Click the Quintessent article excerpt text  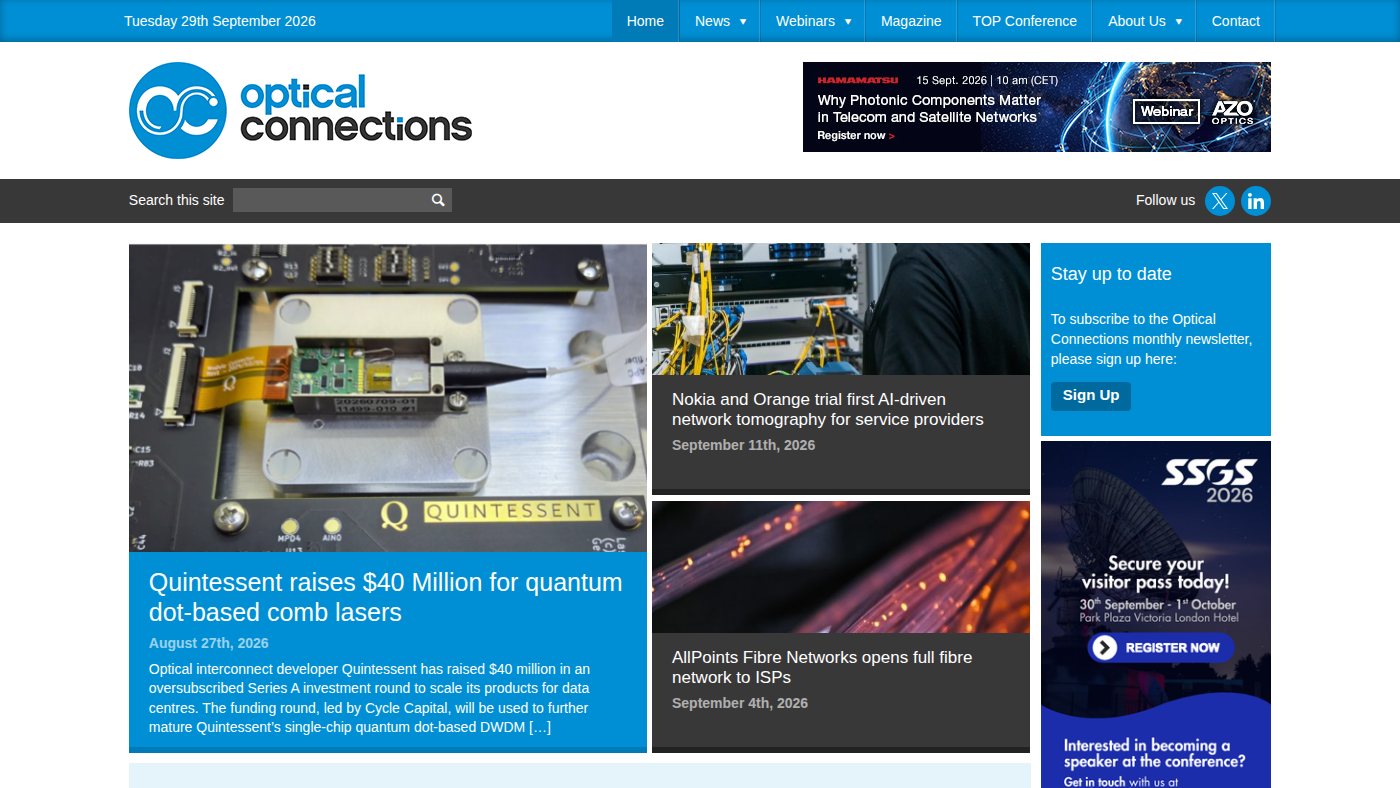[x=371, y=698]
